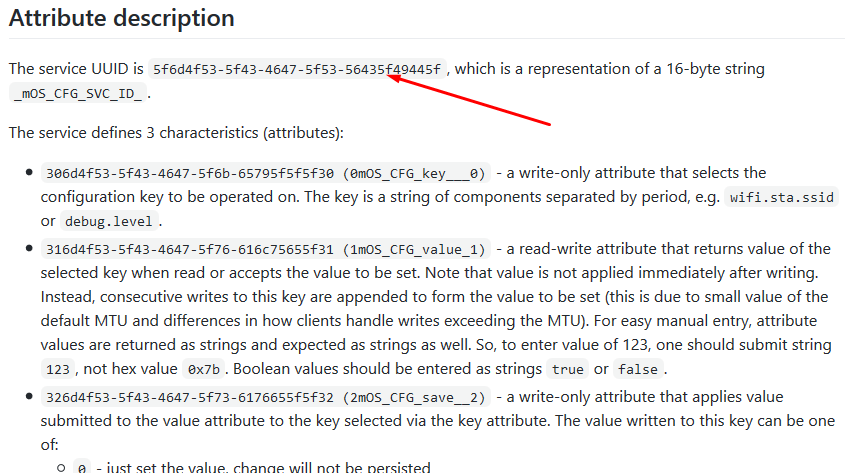Click the red arrow annotation

point(468,98)
